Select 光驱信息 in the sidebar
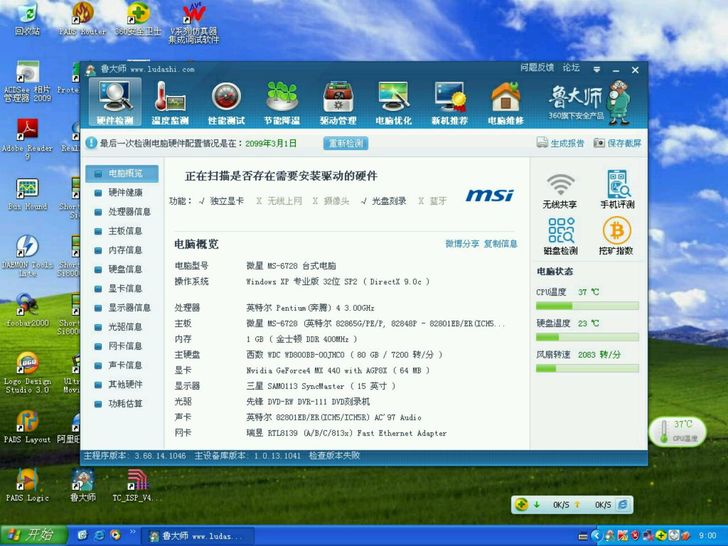The width and height of the screenshot is (728, 546). click(x=122, y=327)
